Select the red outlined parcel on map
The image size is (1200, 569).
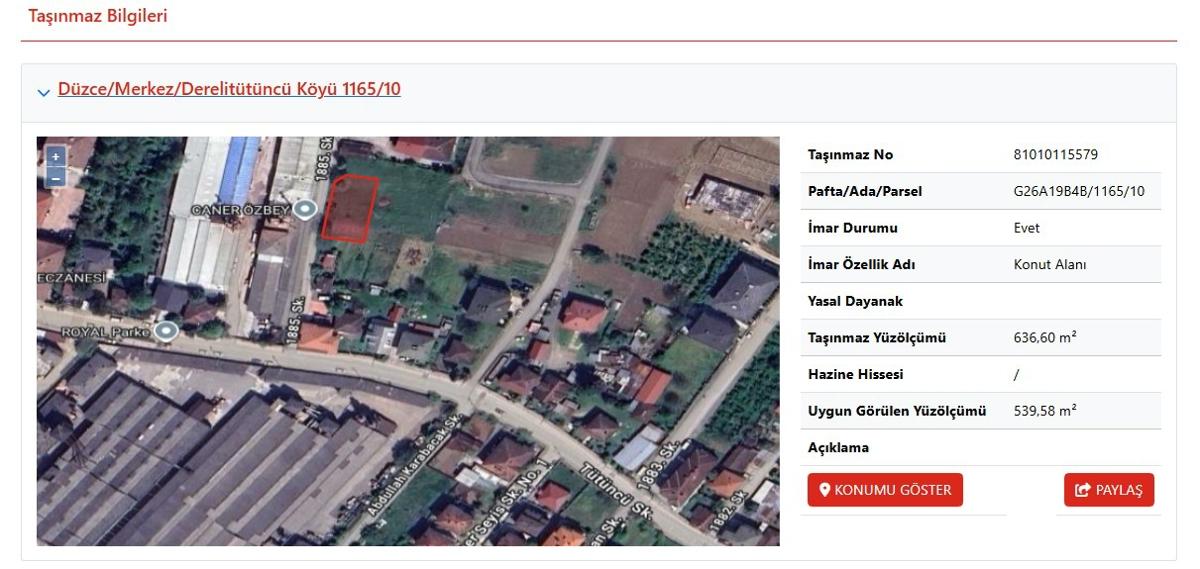pos(350,207)
